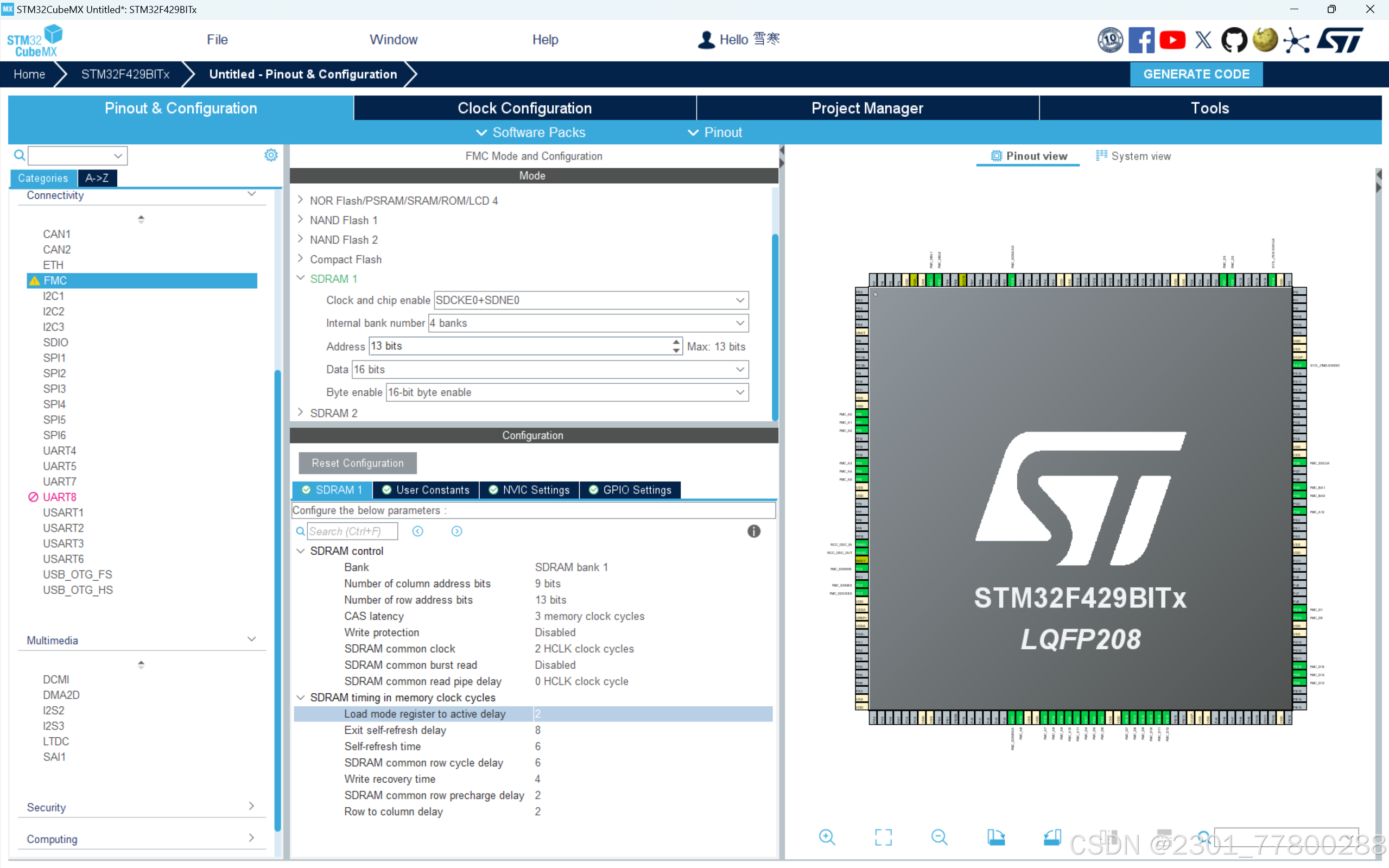Switch to A->Z peripheral listing

tap(97, 178)
